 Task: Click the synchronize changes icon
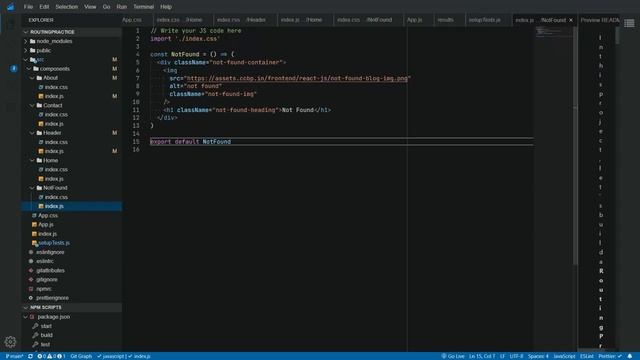[x=30, y=356]
